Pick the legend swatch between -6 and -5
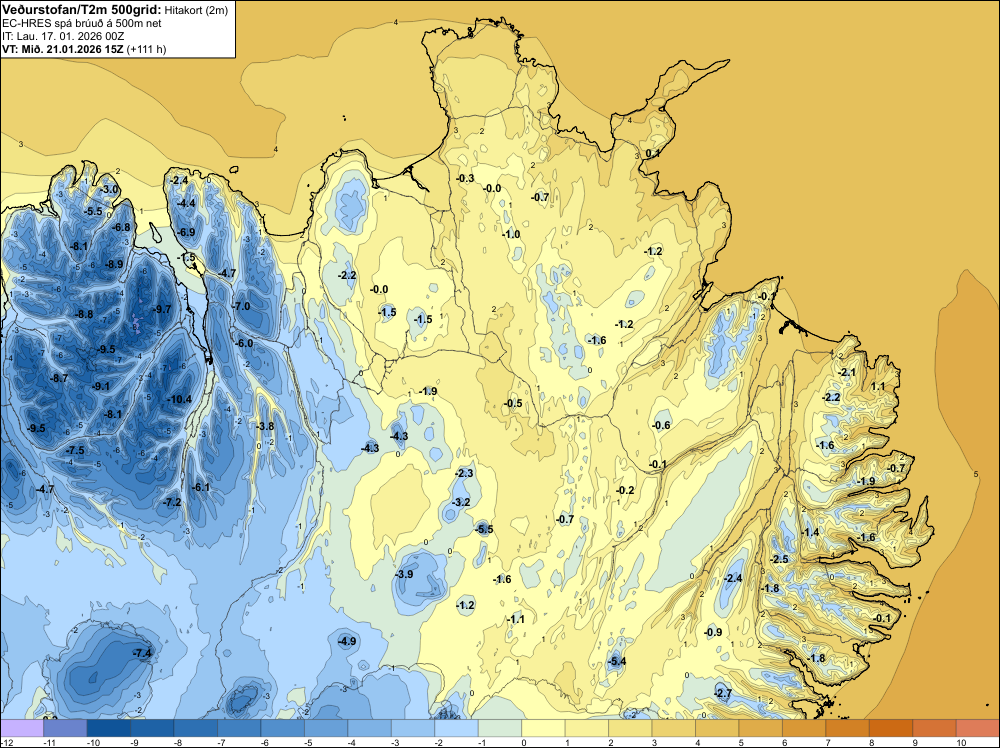Viewport: 1000px width, 748px height. coord(283,728)
